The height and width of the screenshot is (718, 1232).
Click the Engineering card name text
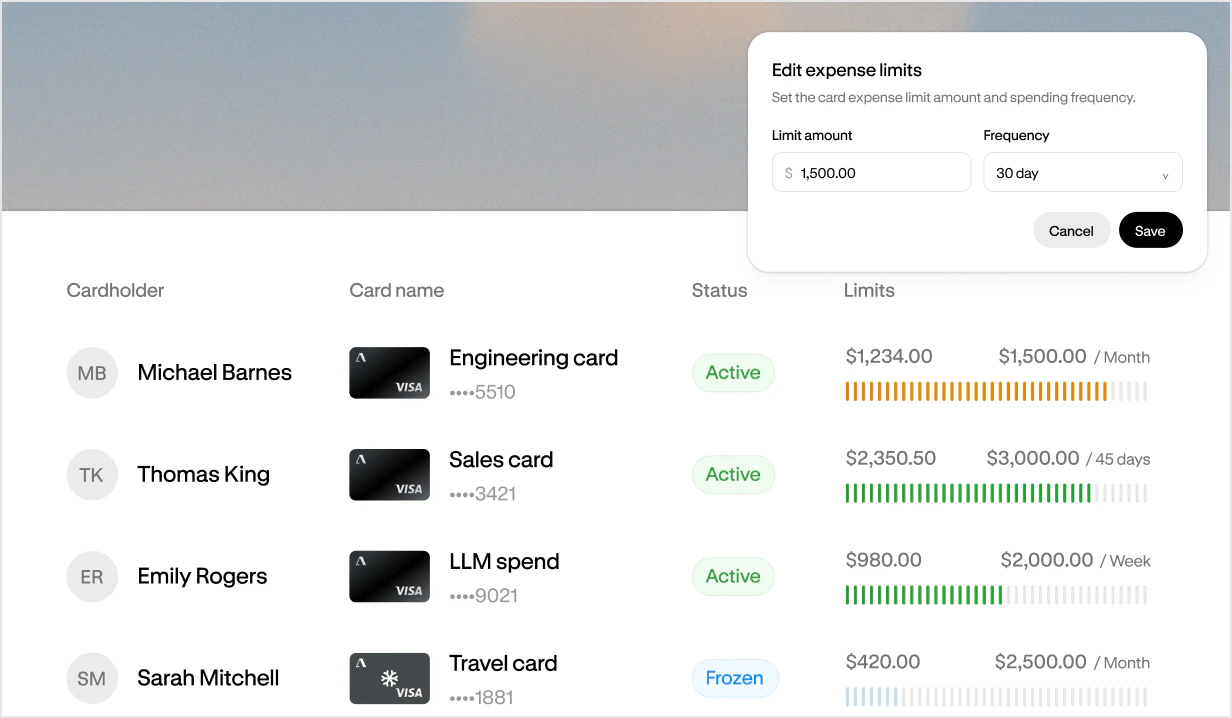click(x=534, y=358)
